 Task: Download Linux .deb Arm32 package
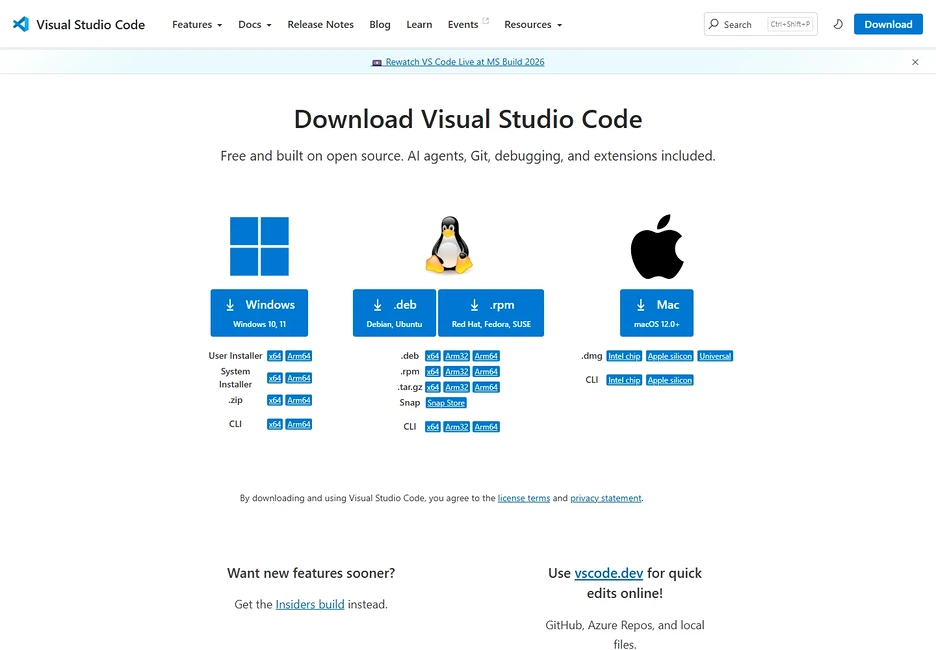click(457, 356)
